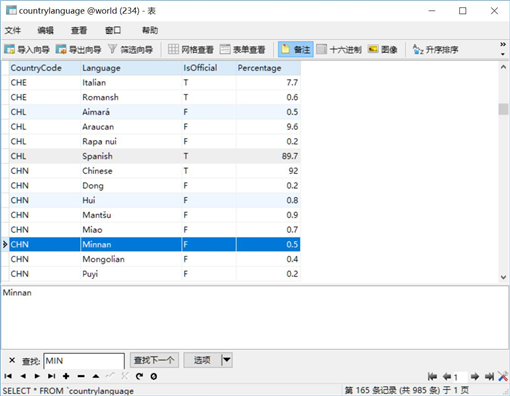This screenshot has height=396, width=510.
Task: Select the Mantšu language cell
Action: click(131, 215)
